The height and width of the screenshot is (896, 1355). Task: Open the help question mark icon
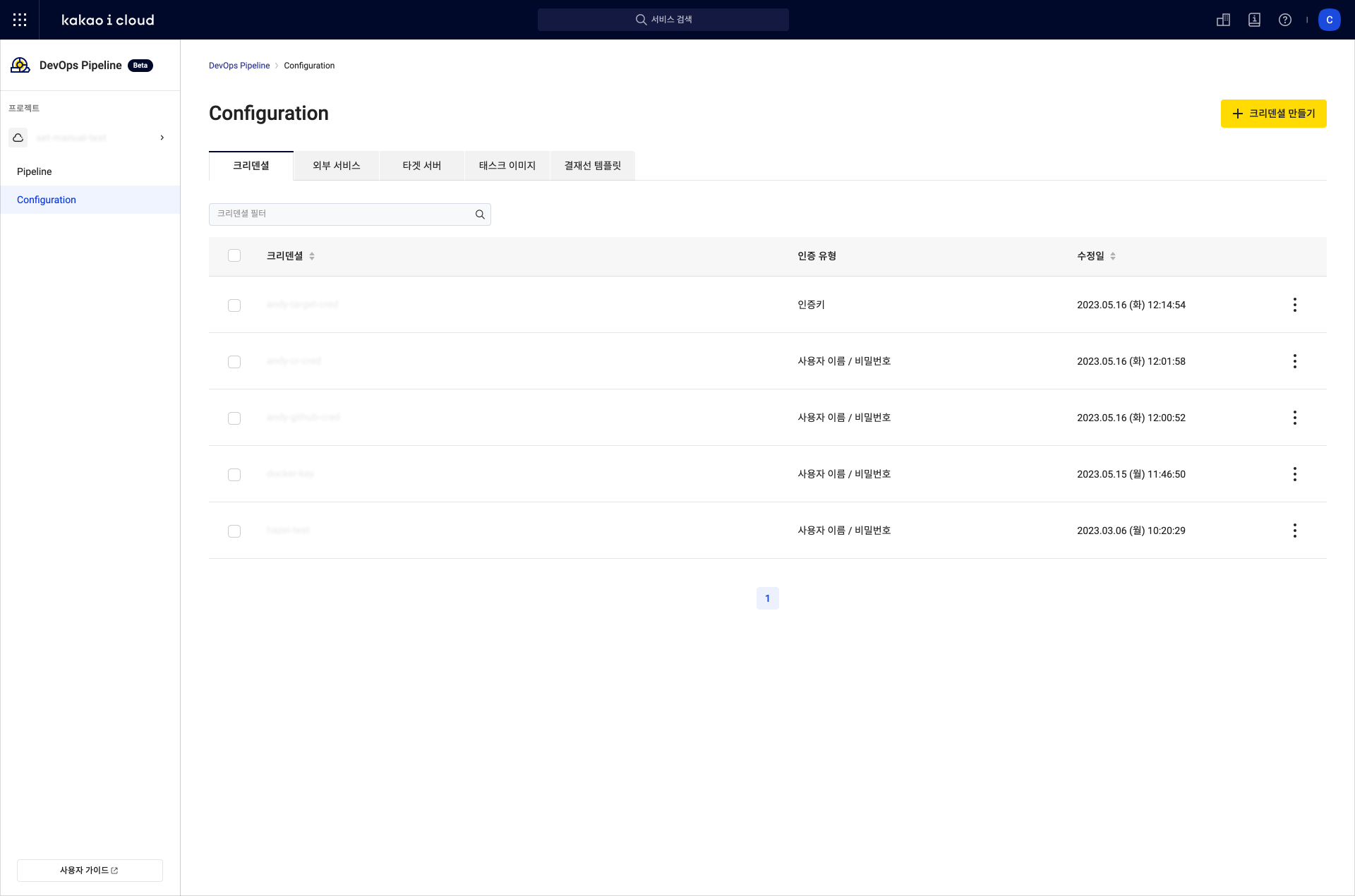point(1285,20)
